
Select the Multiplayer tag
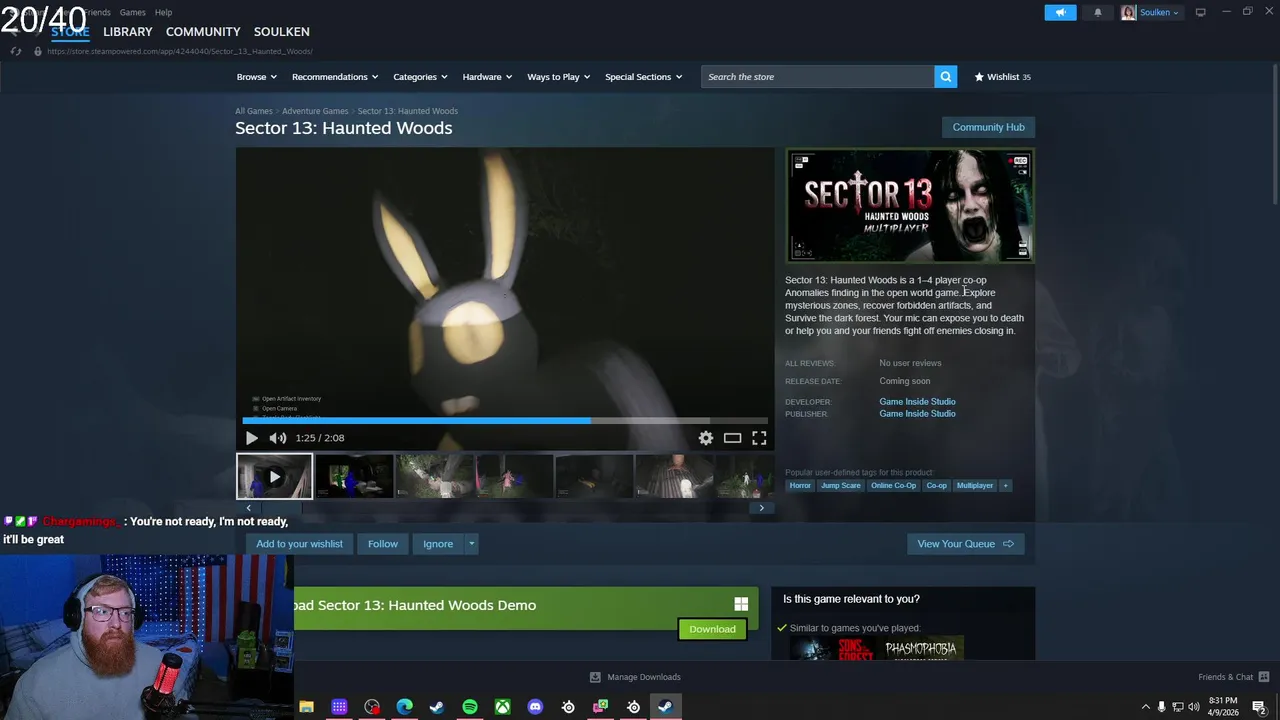(x=975, y=486)
